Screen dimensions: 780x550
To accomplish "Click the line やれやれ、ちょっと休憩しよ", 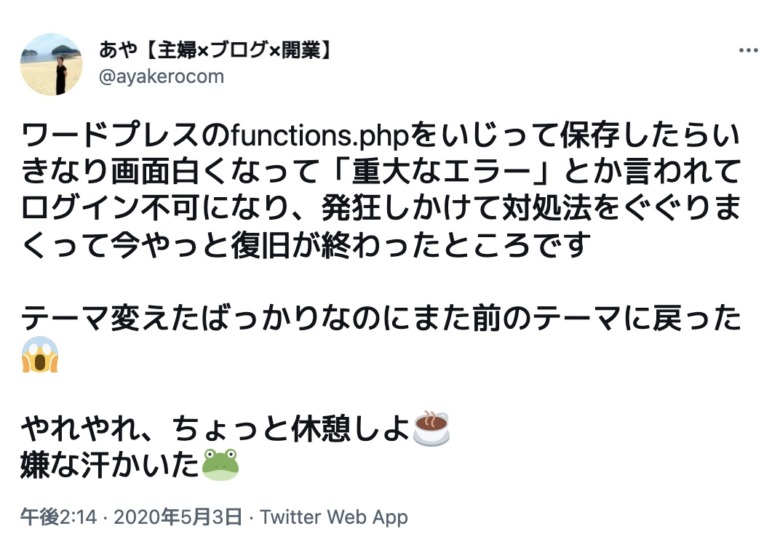I will point(215,428).
